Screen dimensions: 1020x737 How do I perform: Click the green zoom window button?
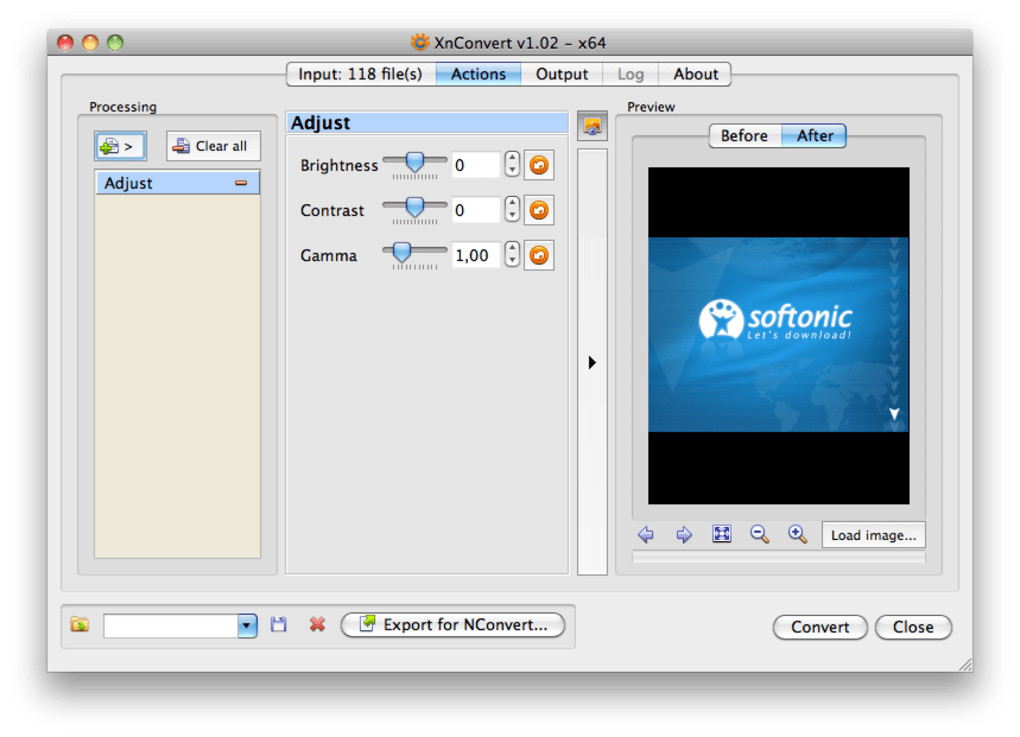tap(115, 43)
